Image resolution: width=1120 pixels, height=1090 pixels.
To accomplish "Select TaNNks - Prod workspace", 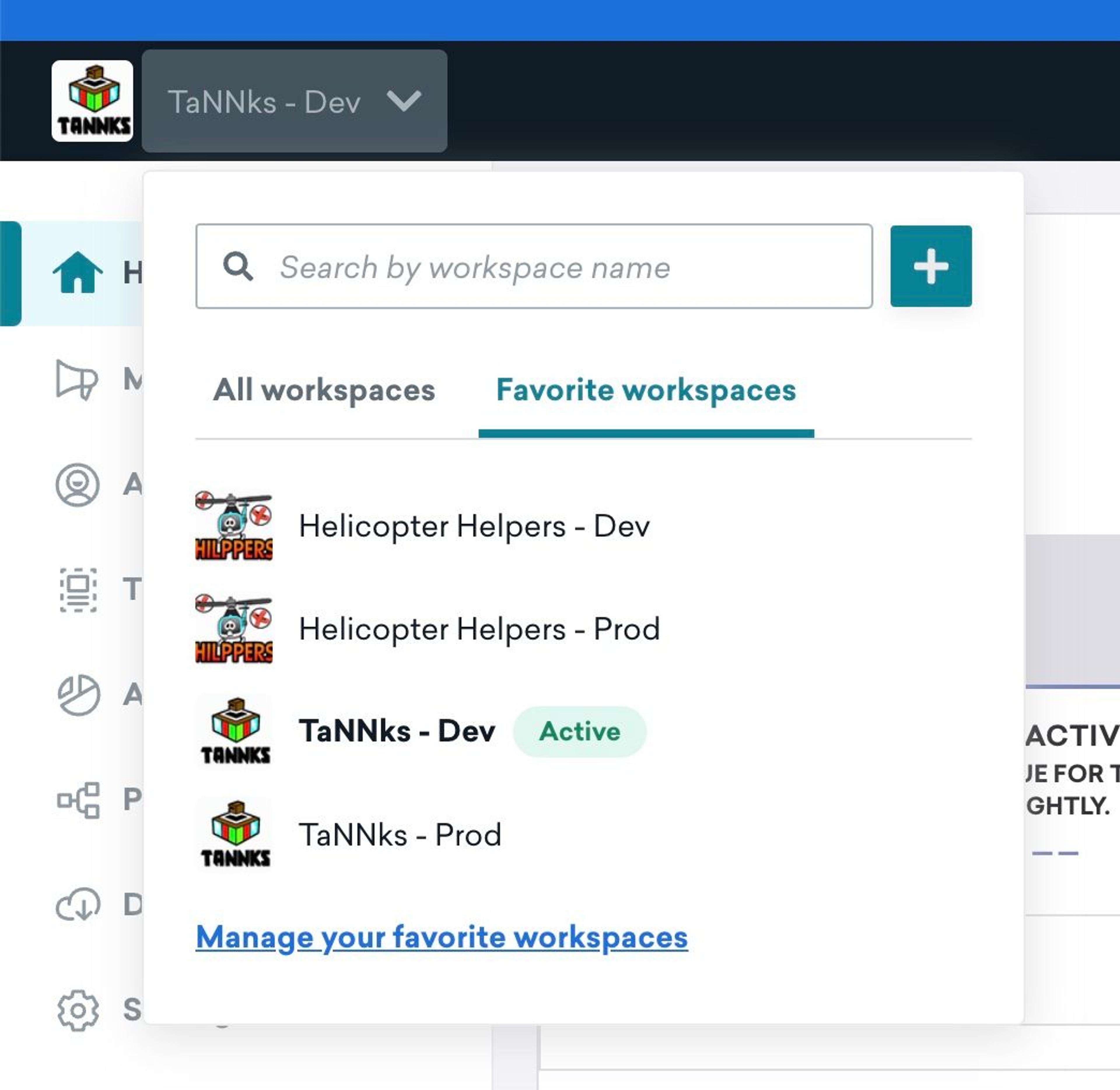I will 399,833.
